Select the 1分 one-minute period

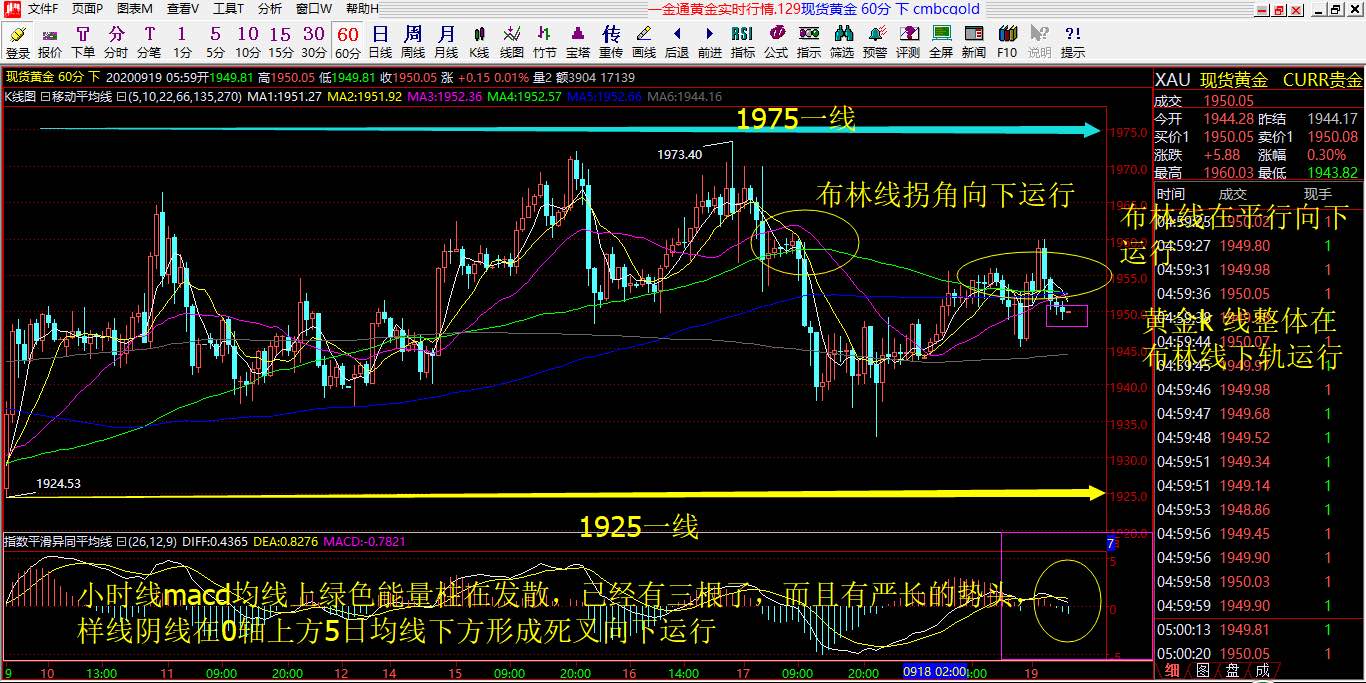point(182,42)
